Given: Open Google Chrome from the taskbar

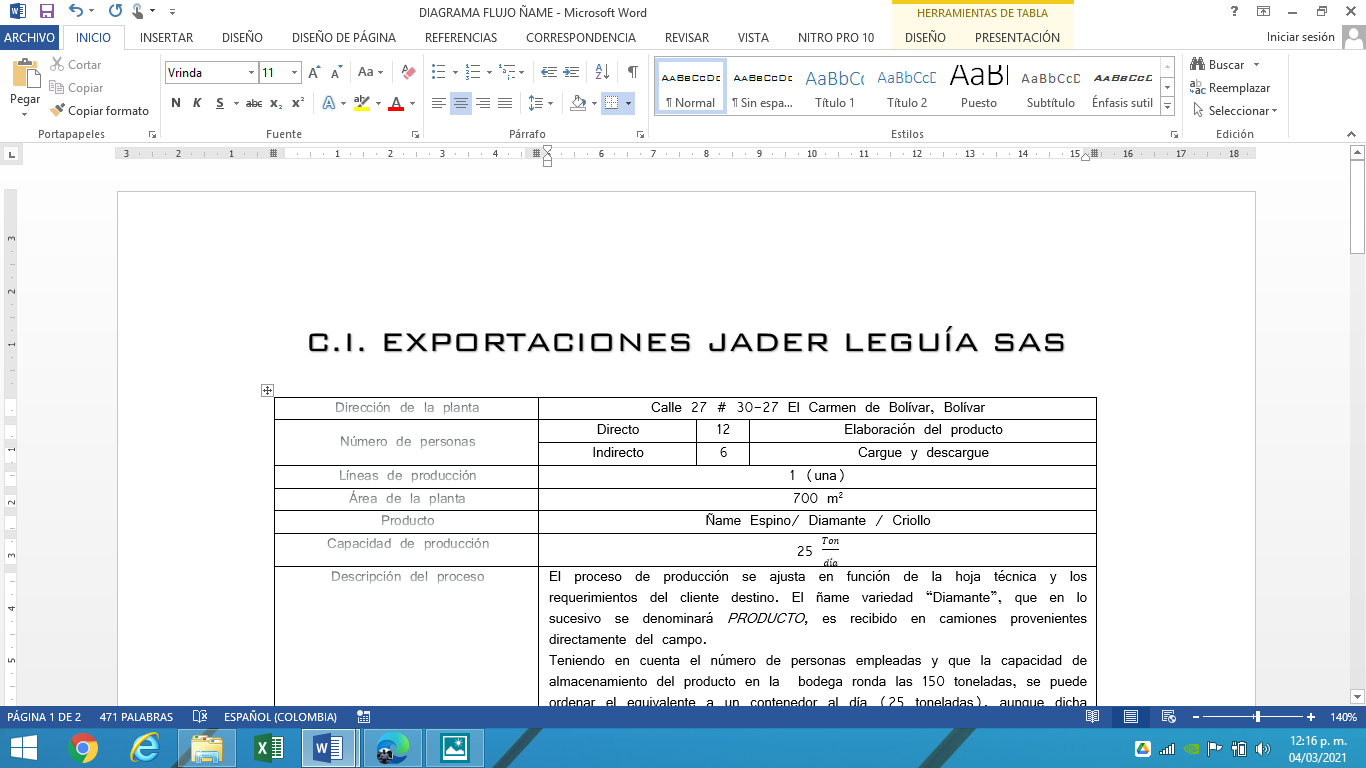Looking at the screenshot, I should click(83, 748).
